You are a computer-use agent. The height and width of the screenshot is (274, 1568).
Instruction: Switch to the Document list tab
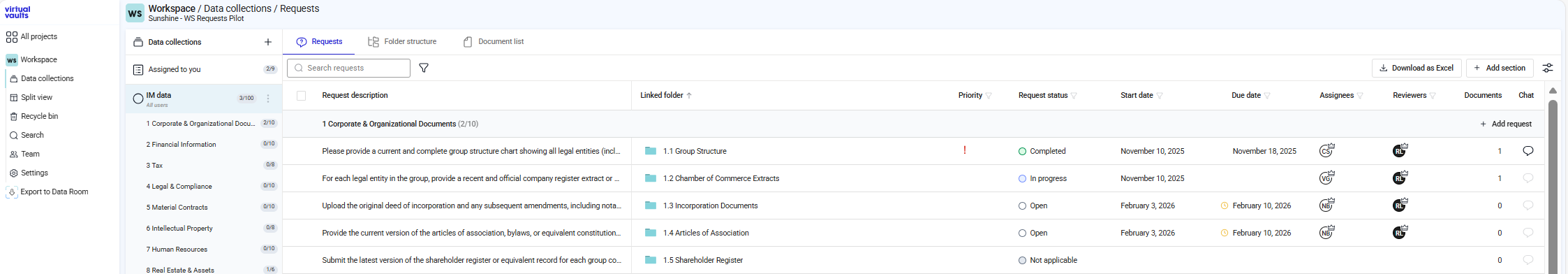[x=494, y=42]
